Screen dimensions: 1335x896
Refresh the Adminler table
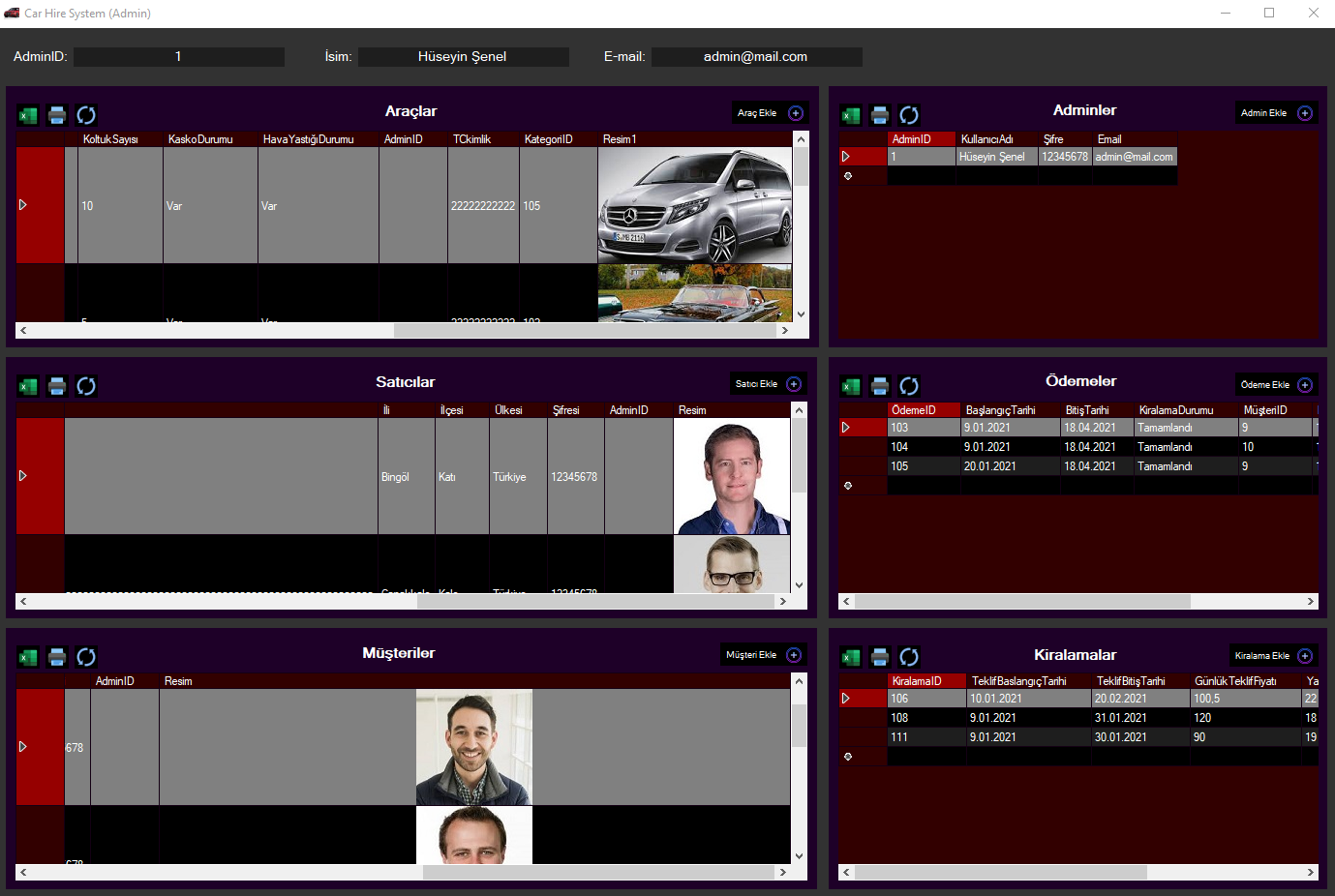click(x=909, y=115)
